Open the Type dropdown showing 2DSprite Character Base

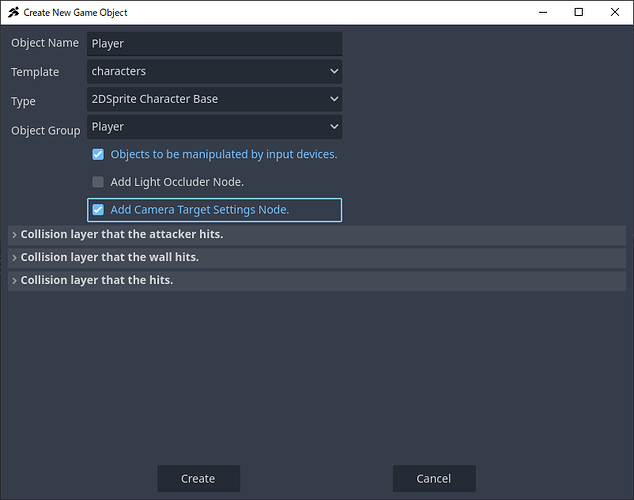tap(214, 99)
